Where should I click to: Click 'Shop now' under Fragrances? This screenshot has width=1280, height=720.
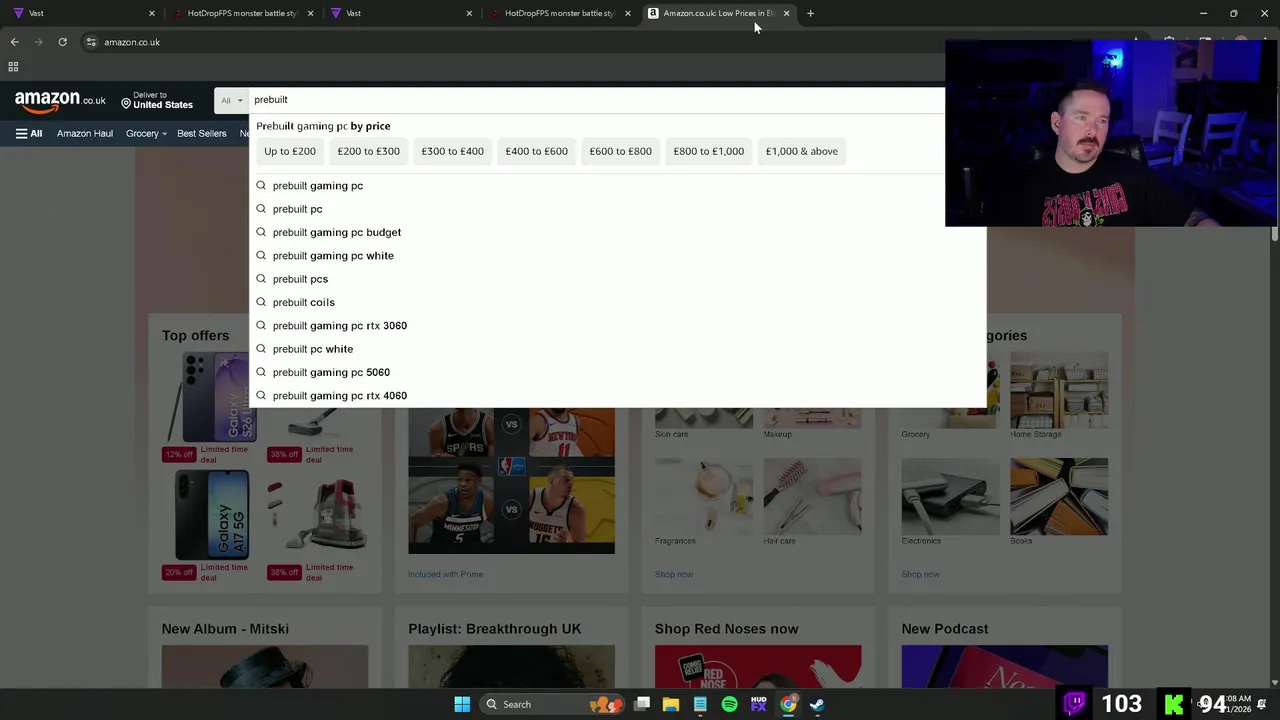(674, 574)
